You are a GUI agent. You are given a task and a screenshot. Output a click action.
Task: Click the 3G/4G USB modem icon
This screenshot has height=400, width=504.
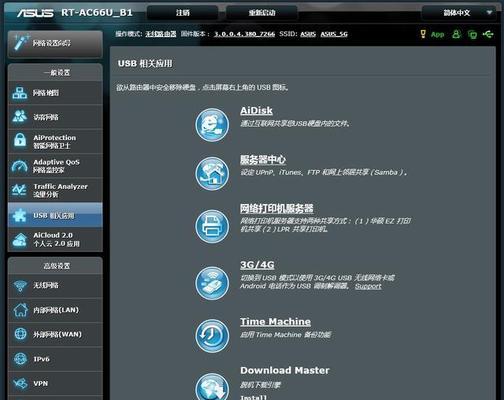coord(212,283)
